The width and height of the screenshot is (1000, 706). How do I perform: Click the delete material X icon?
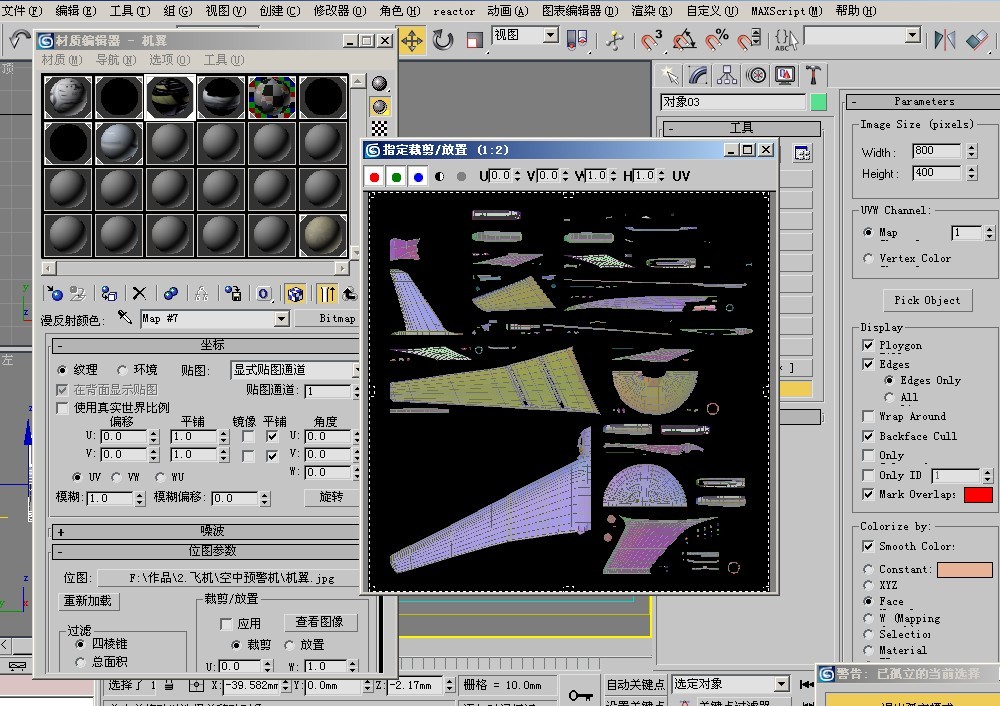click(x=139, y=293)
